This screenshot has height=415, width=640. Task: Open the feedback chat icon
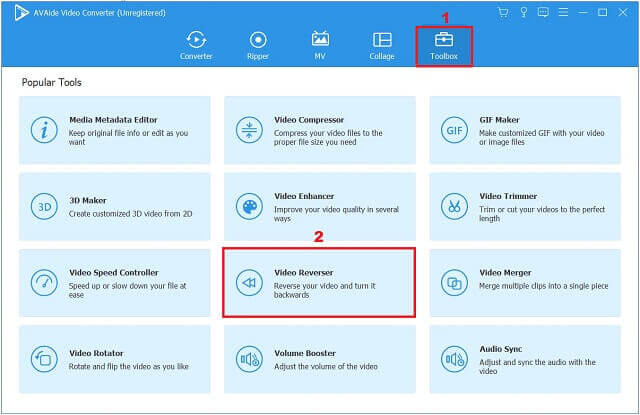(x=543, y=12)
